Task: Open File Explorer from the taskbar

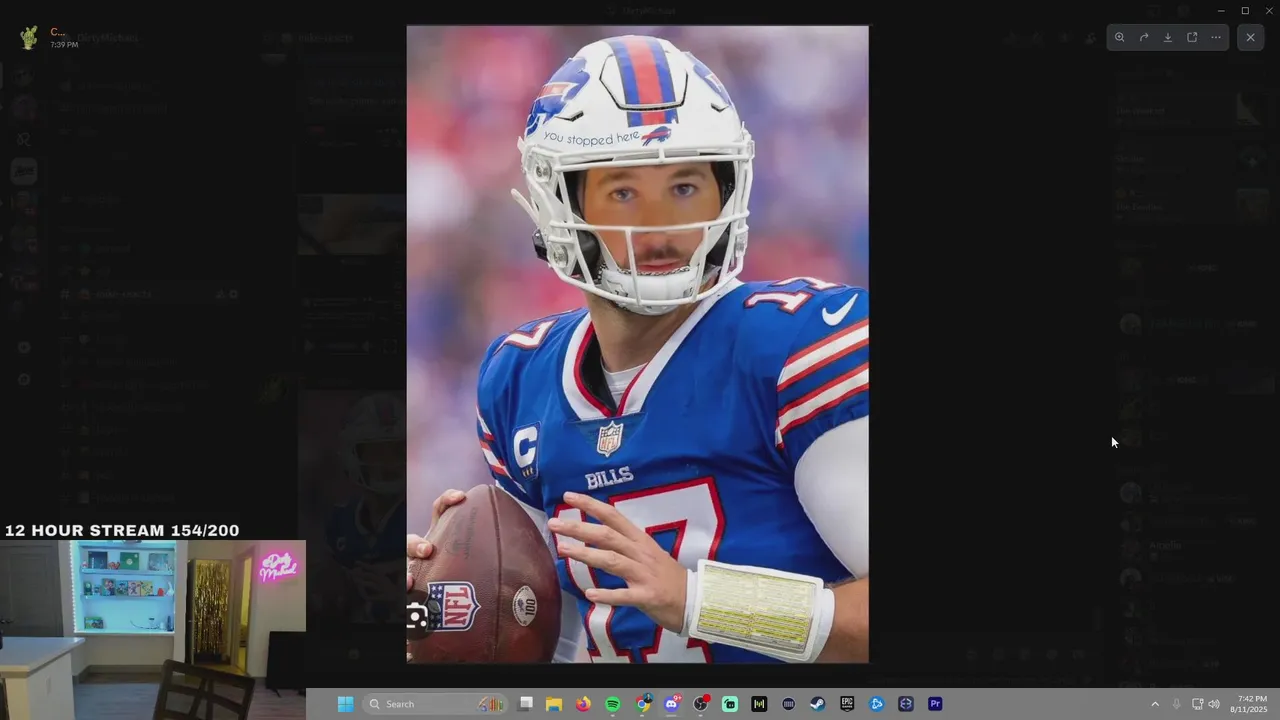Action: (x=554, y=704)
